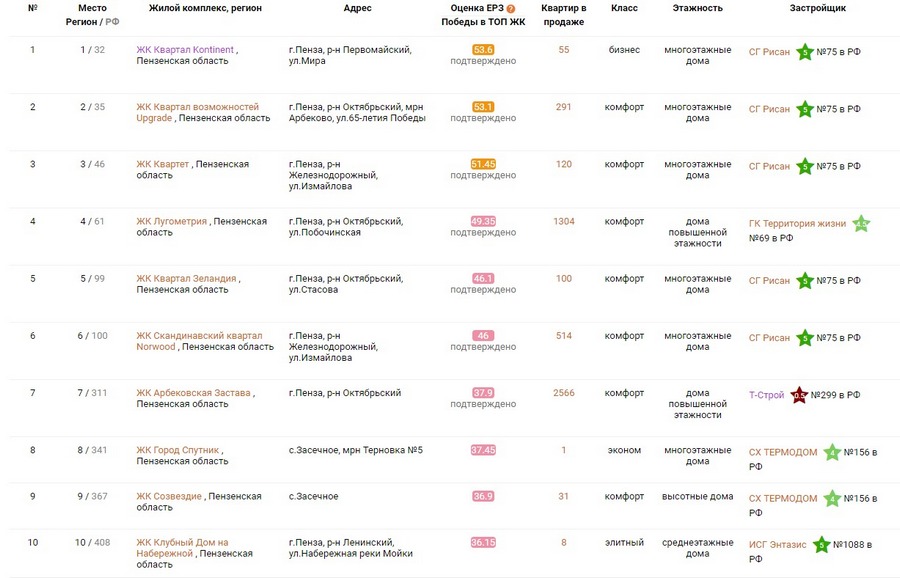Click the Застройщик column header
This screenshot has width=900, height=578.
coord(817,8)
